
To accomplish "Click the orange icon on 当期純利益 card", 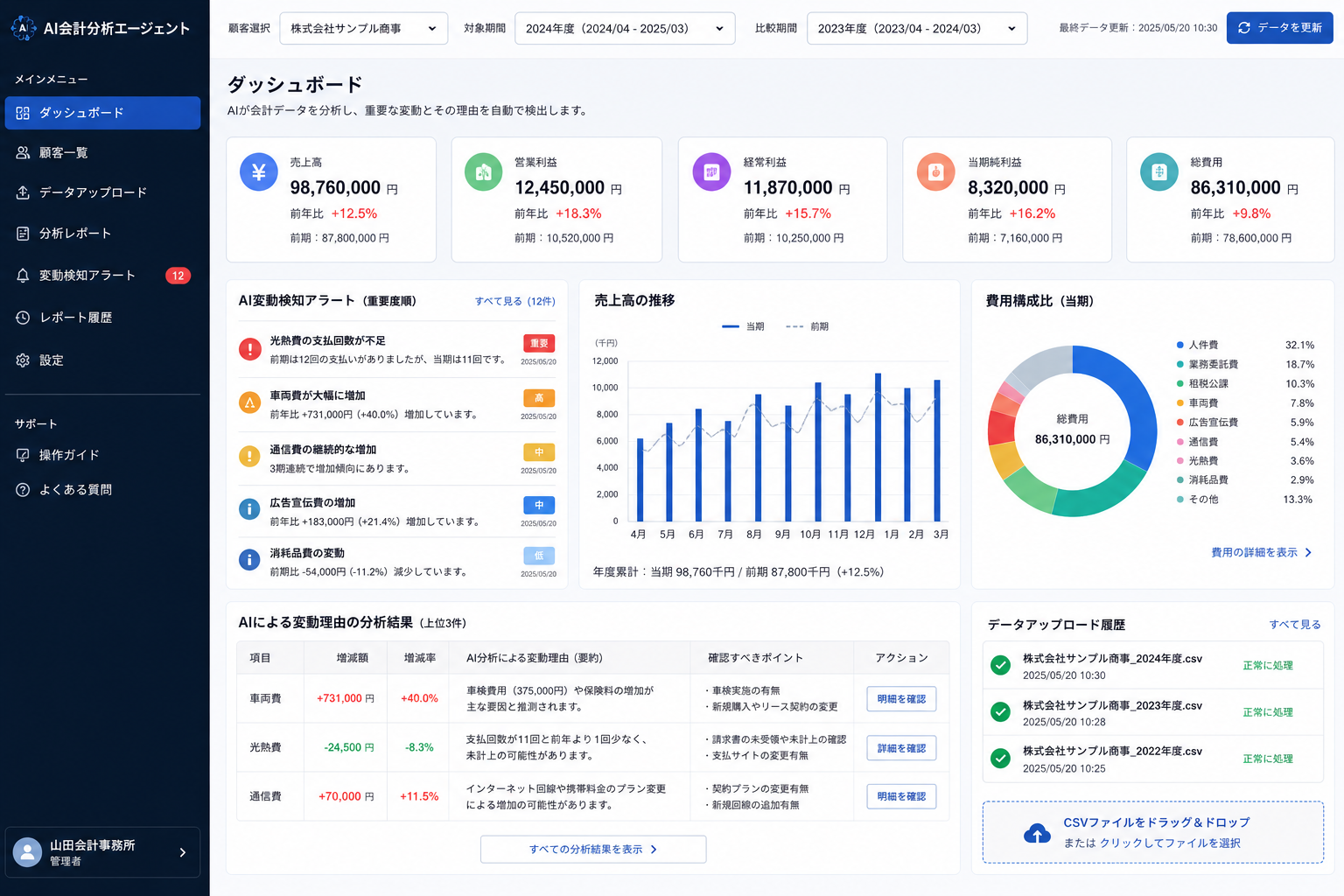I will coord(935,172).
